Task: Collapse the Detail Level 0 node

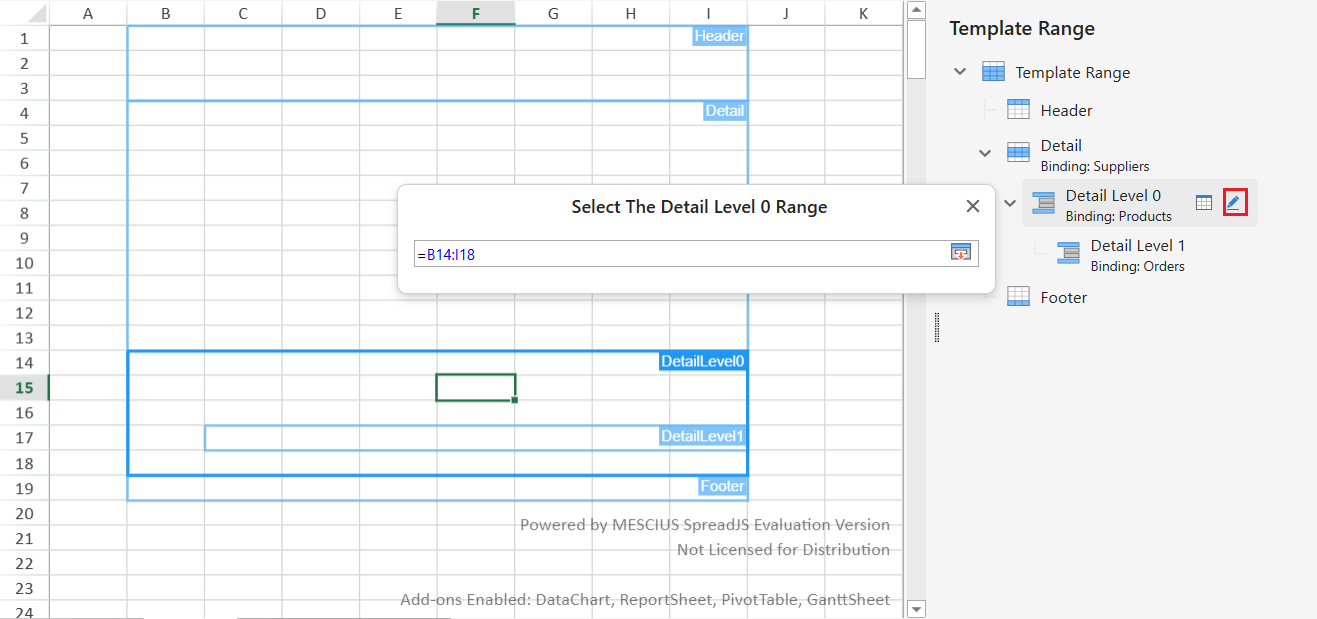Action: tap(1010, 204)
